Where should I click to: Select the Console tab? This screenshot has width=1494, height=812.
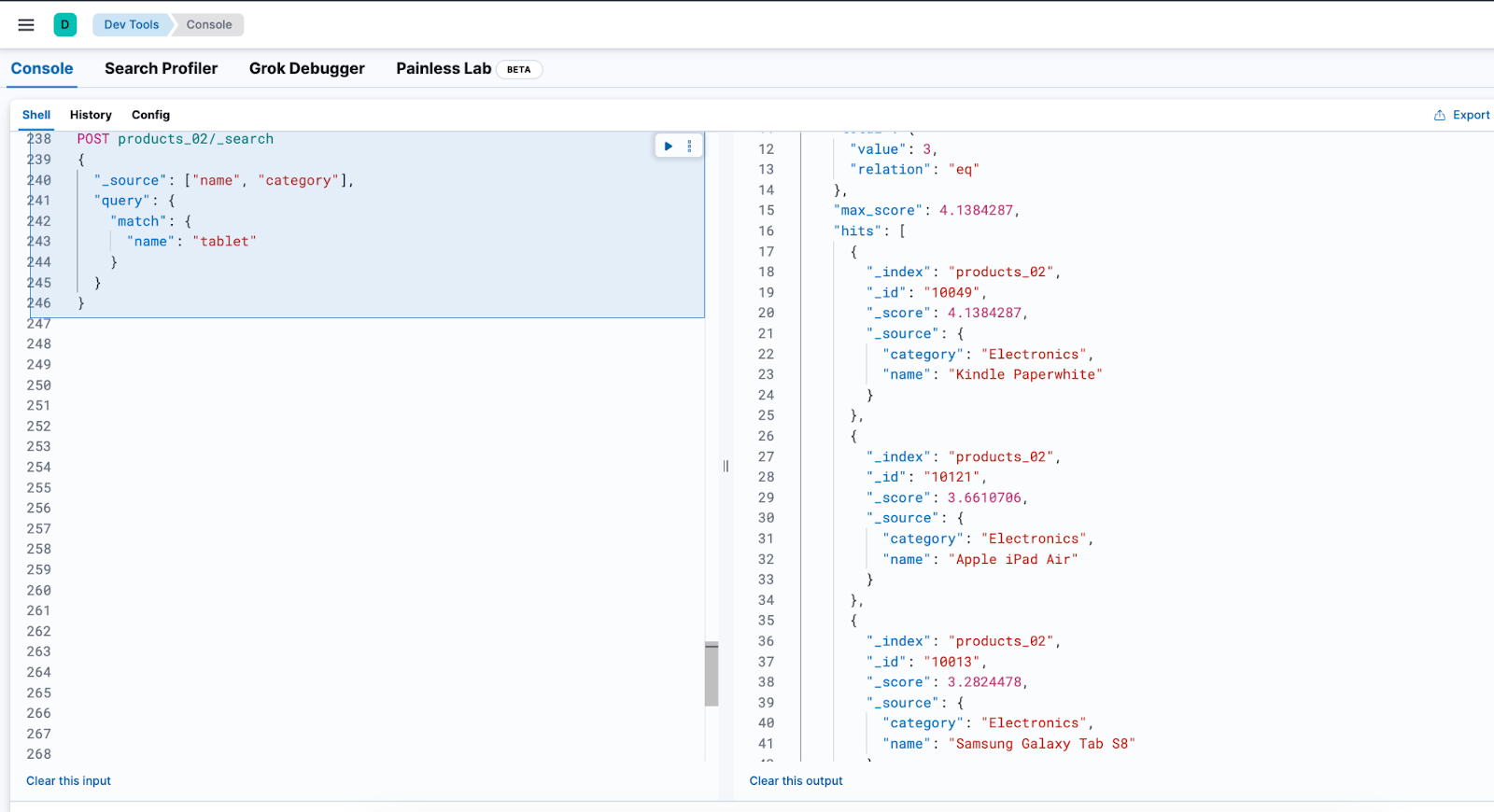point(42,69)
